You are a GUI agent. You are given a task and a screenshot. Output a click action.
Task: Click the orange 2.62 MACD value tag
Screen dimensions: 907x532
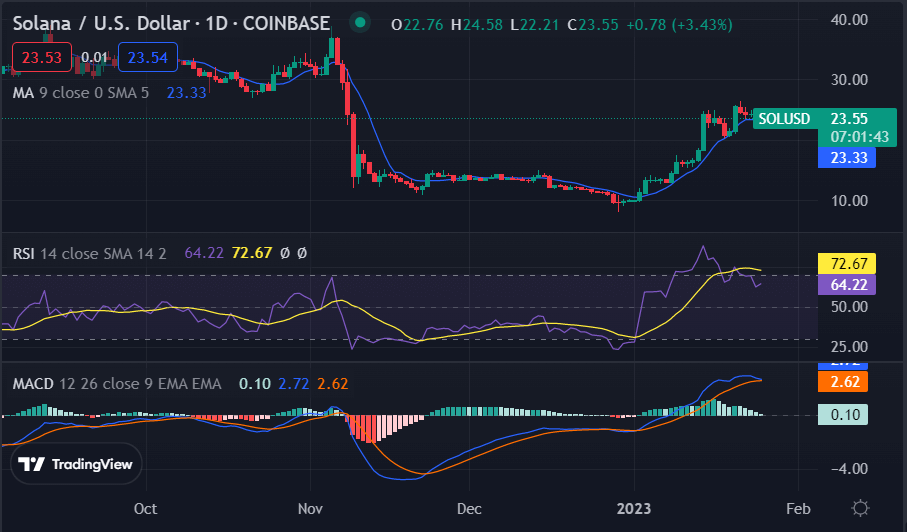coord(843,382)
